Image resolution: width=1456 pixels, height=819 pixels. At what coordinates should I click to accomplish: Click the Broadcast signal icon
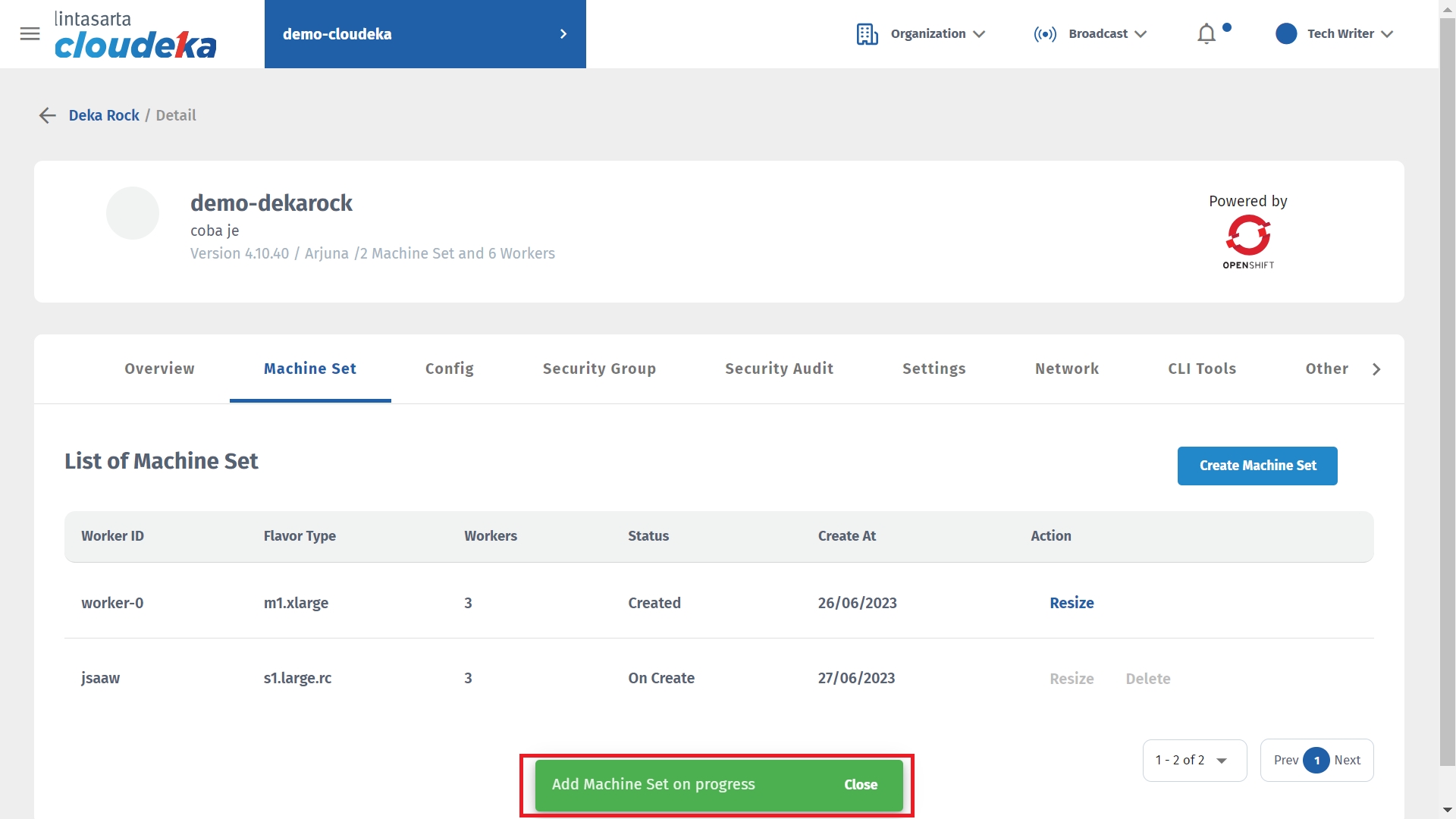point(1044,34)
